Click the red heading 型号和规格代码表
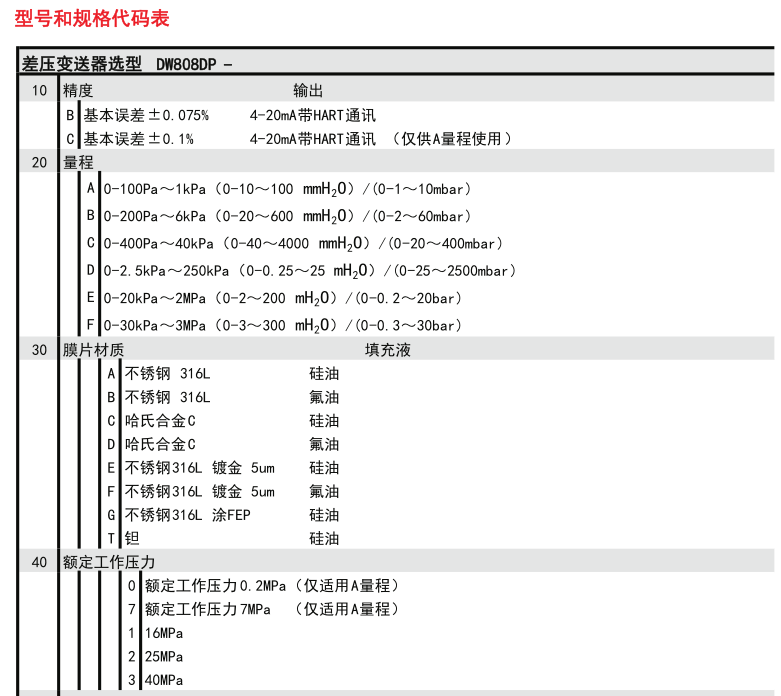781x696 pixels. [92, 18]
